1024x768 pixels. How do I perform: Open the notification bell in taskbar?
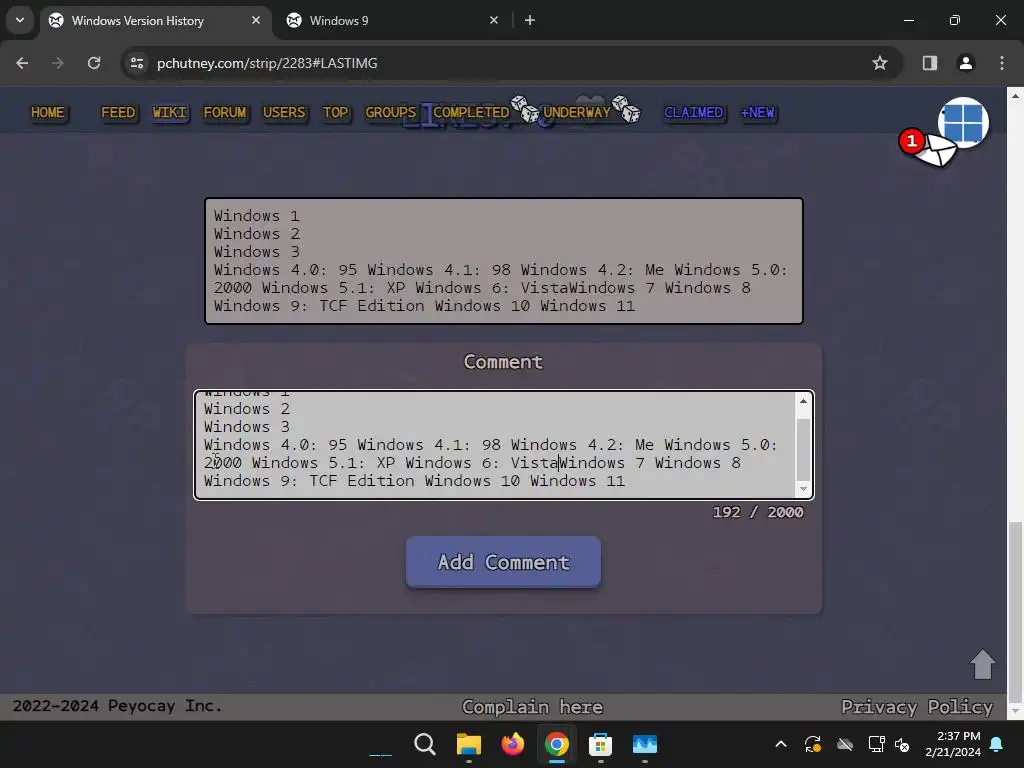[997, 744]
